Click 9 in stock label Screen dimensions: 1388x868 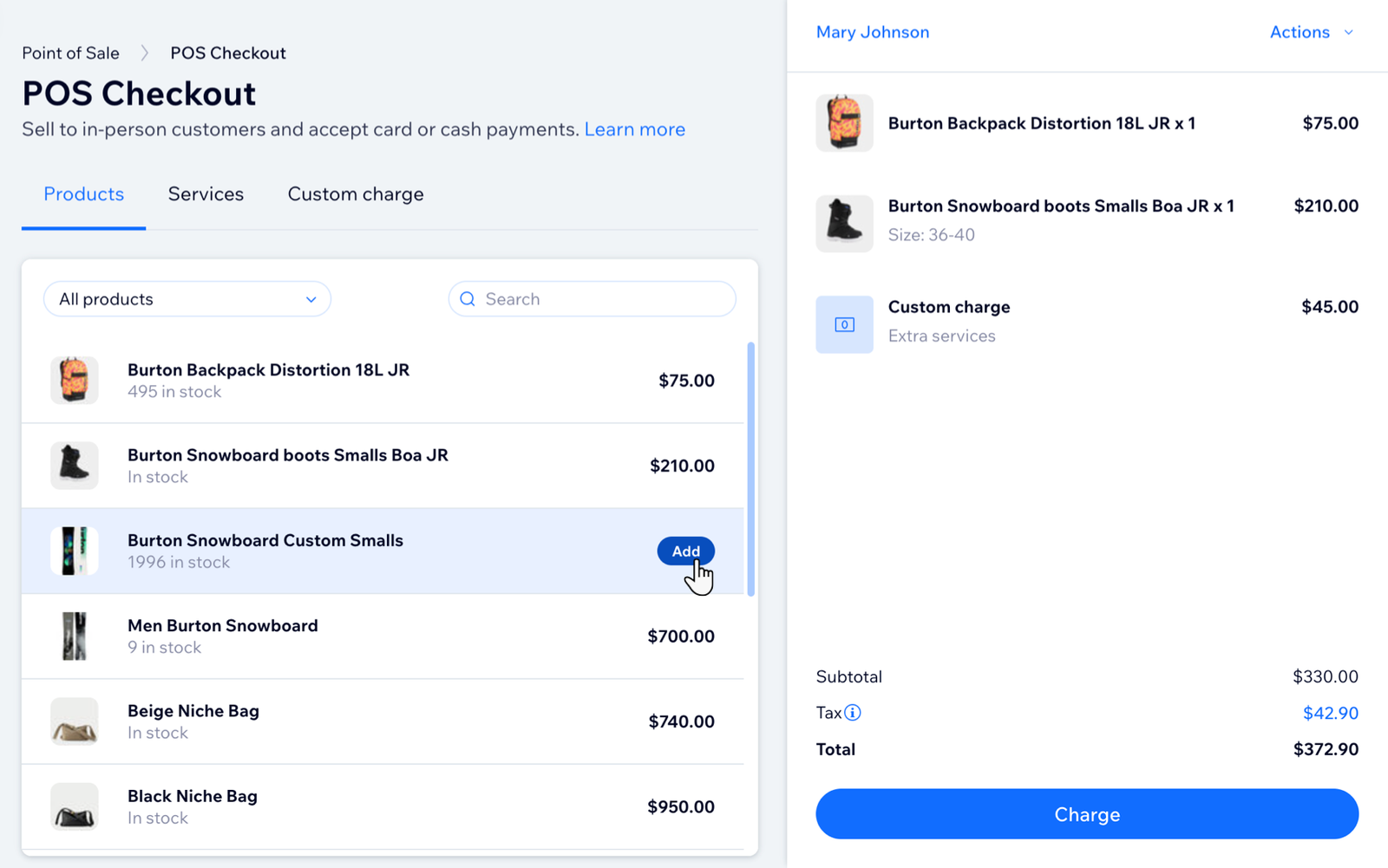point(164,648)
